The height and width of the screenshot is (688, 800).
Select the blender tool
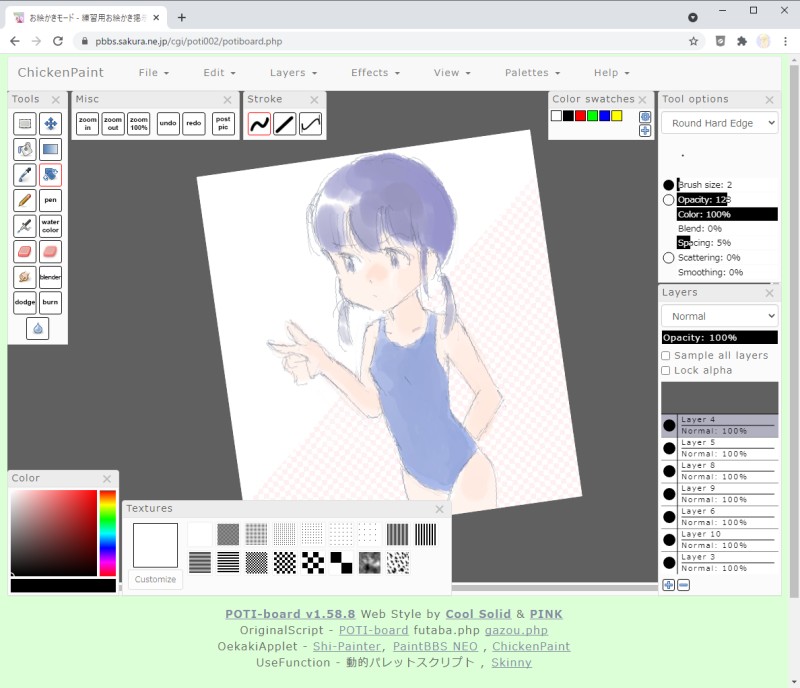click(x=50, y=277)
